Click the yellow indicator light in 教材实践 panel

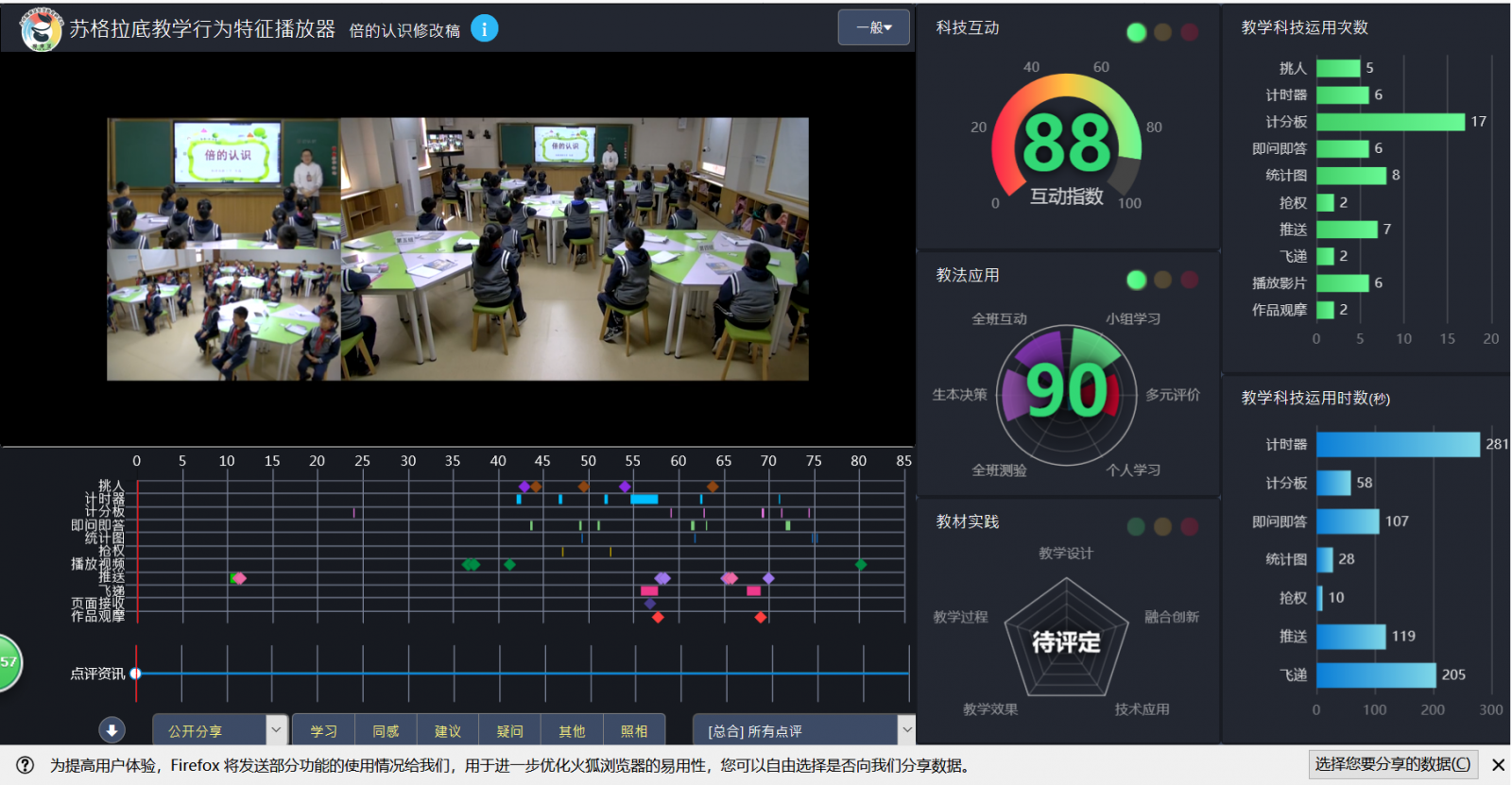point(1162,526)
